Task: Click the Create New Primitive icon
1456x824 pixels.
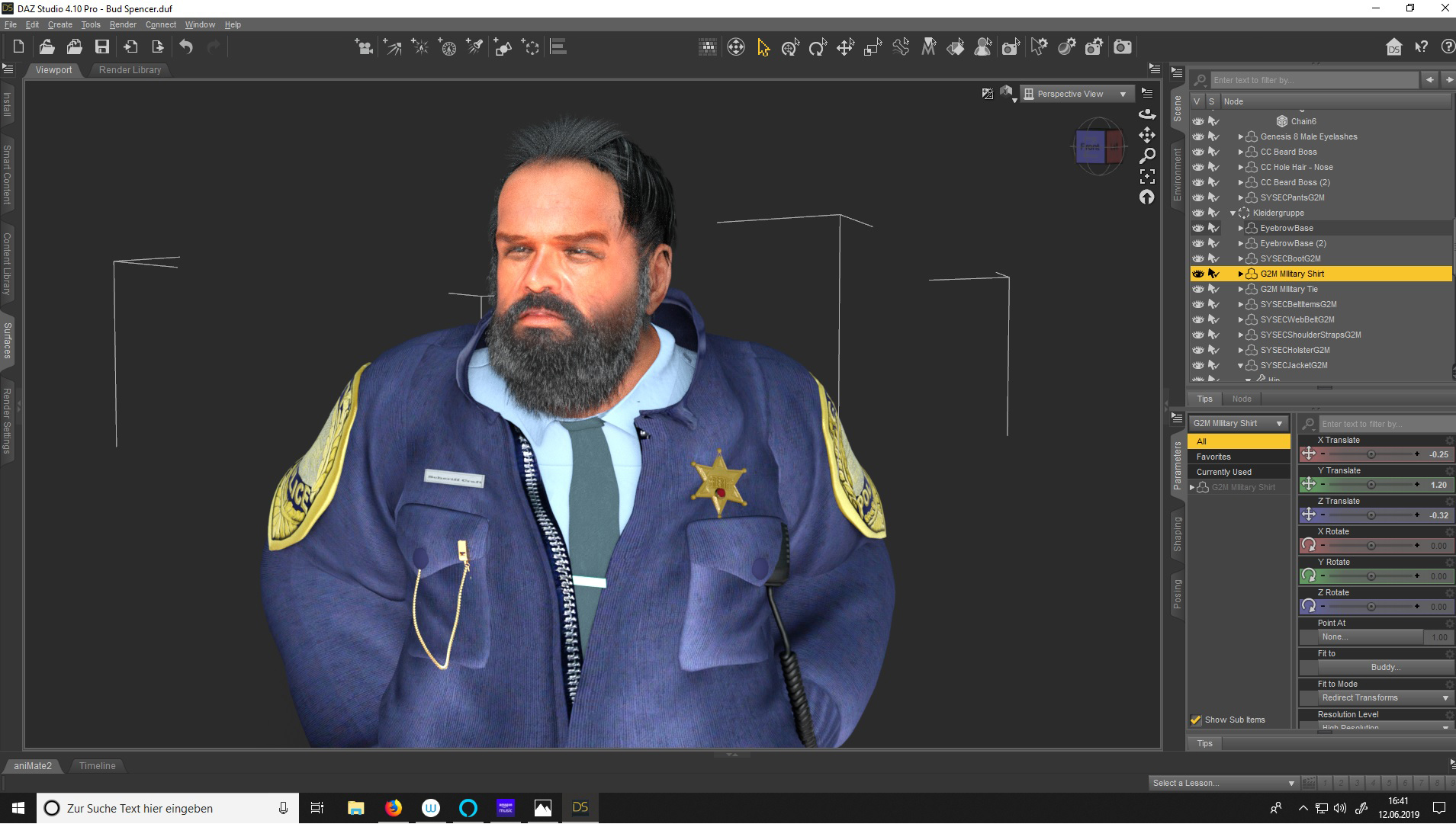Action: click(503, 47)
